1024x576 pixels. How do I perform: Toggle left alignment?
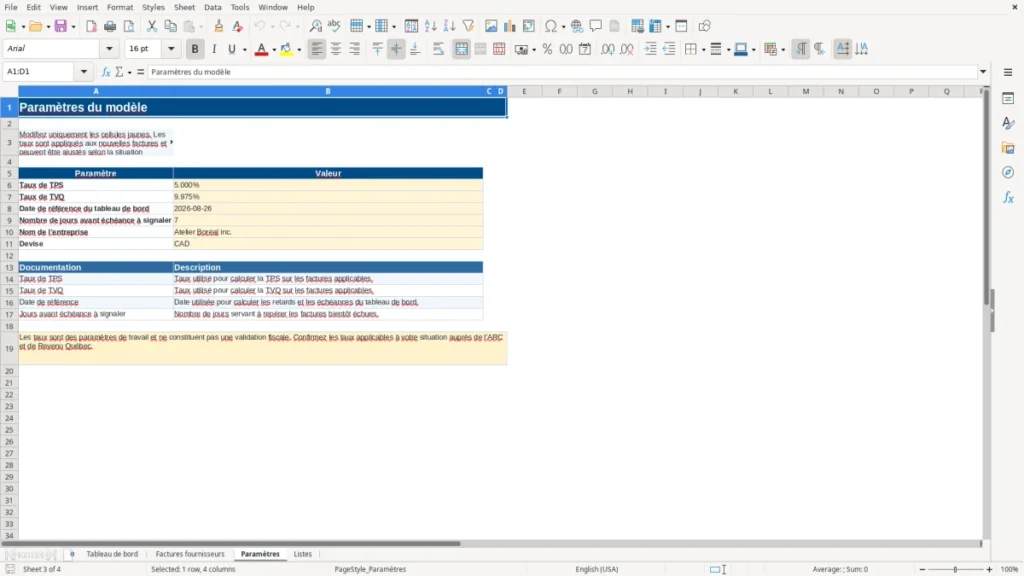point(317,49)
